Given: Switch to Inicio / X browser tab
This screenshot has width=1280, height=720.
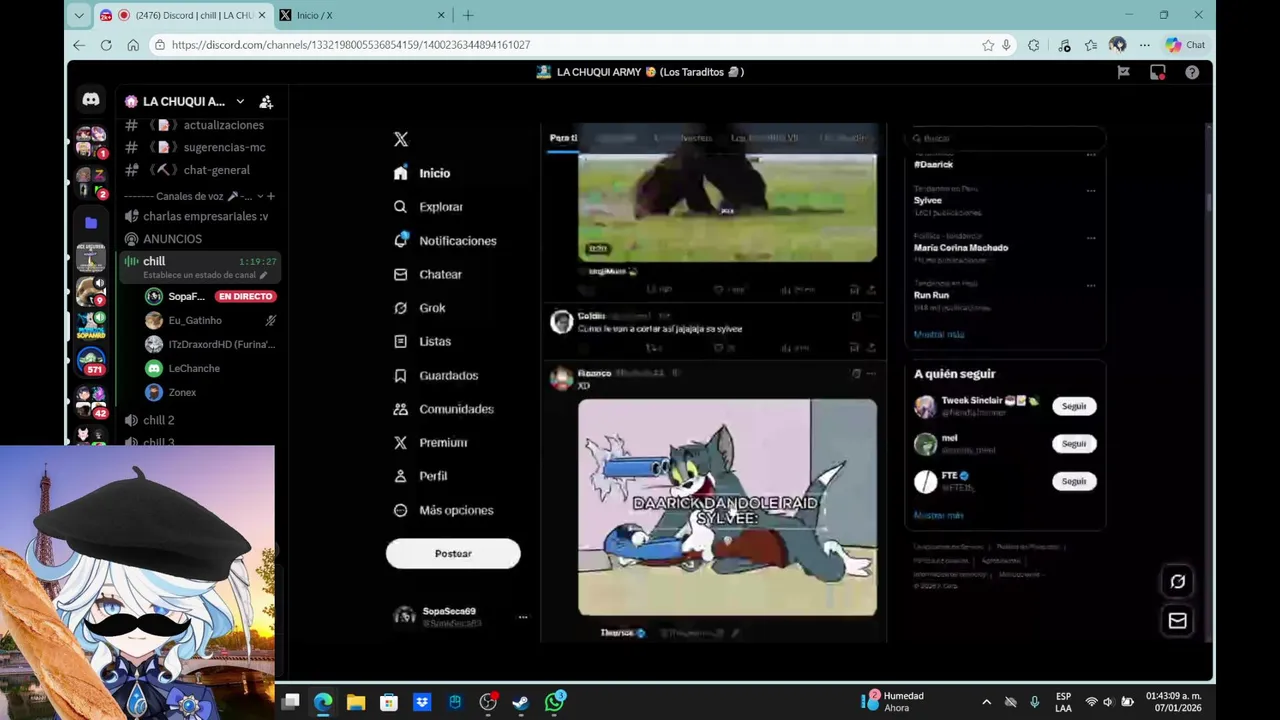Looking at the screenshot, I should coord(362,15).
